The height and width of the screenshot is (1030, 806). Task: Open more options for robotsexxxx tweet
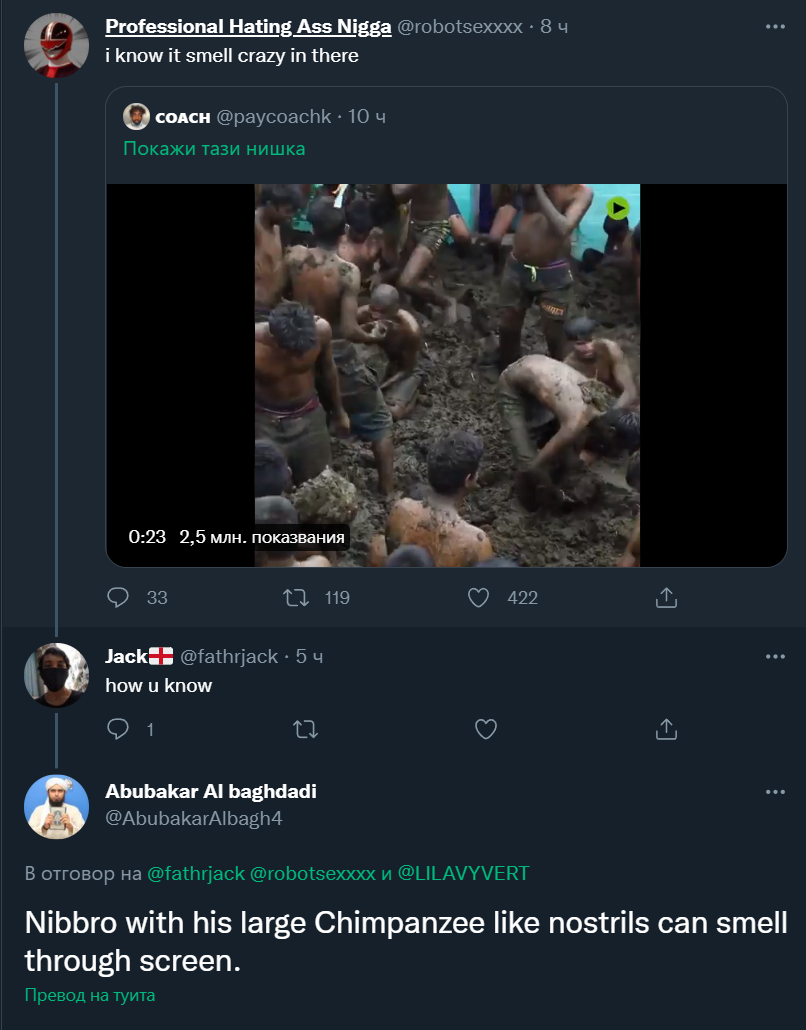tap(775, 26)
